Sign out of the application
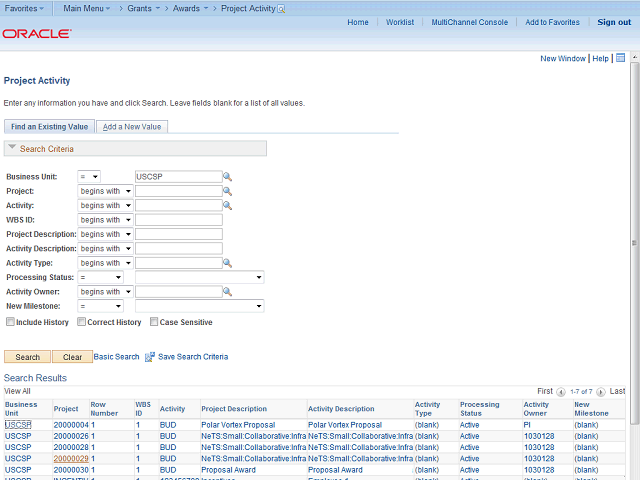Image resolution: width=640 pixels, height=480 pixels. pos(614,22)
